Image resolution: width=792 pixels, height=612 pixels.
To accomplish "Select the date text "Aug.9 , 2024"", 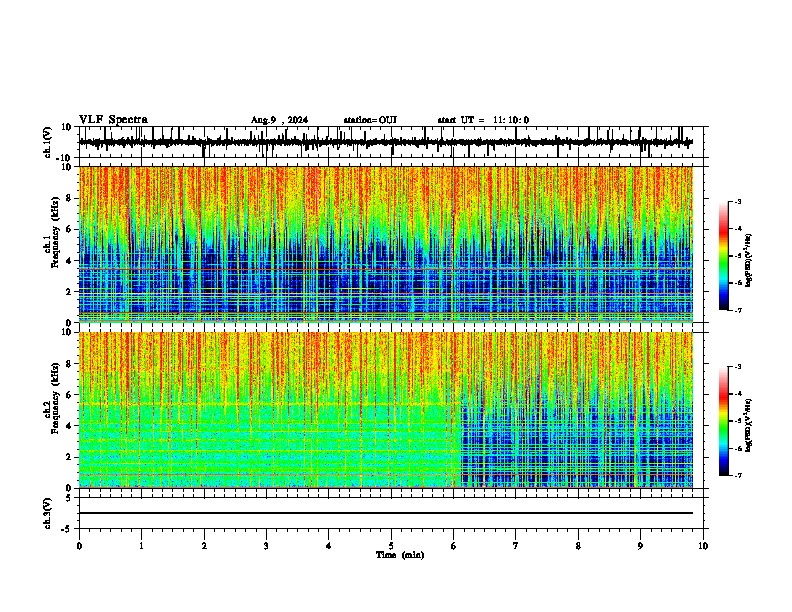I will pyautogui.click(x=279, y=120).
